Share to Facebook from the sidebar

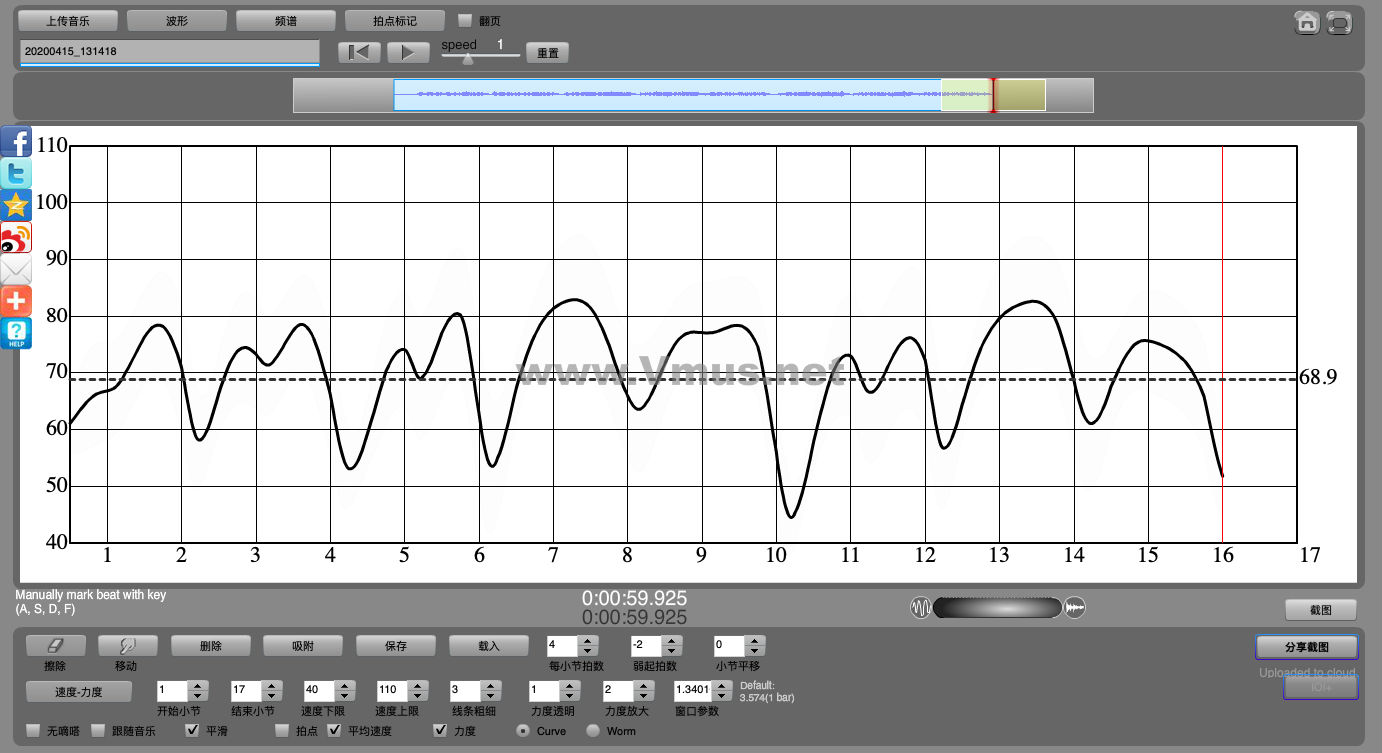click(x=16, y=142)
